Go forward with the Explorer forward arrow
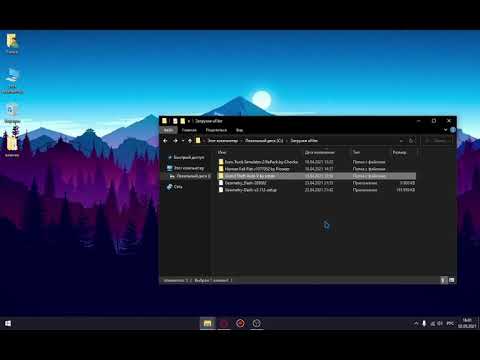This screenshot has height=360, width=480. [x=175, y=141]
